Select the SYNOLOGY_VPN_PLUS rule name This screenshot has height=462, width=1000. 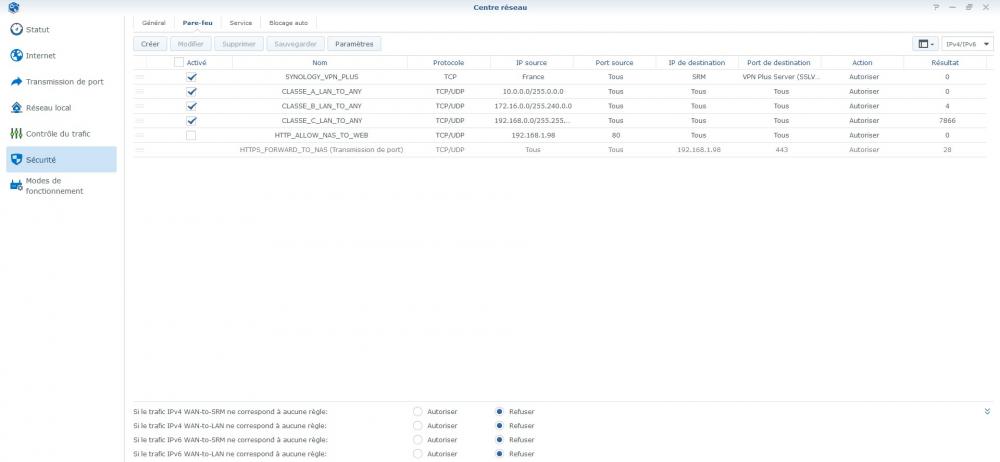[x=321, y=77]
